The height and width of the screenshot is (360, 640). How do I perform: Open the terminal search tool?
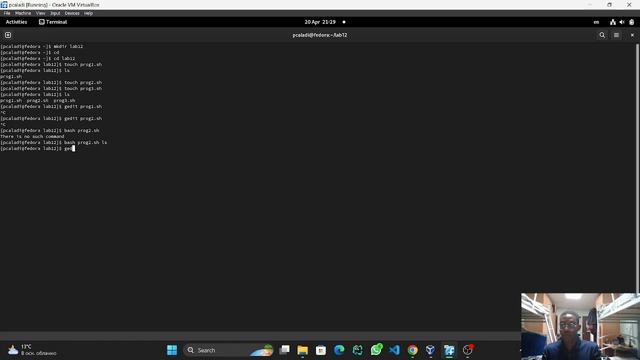[602, 35]
